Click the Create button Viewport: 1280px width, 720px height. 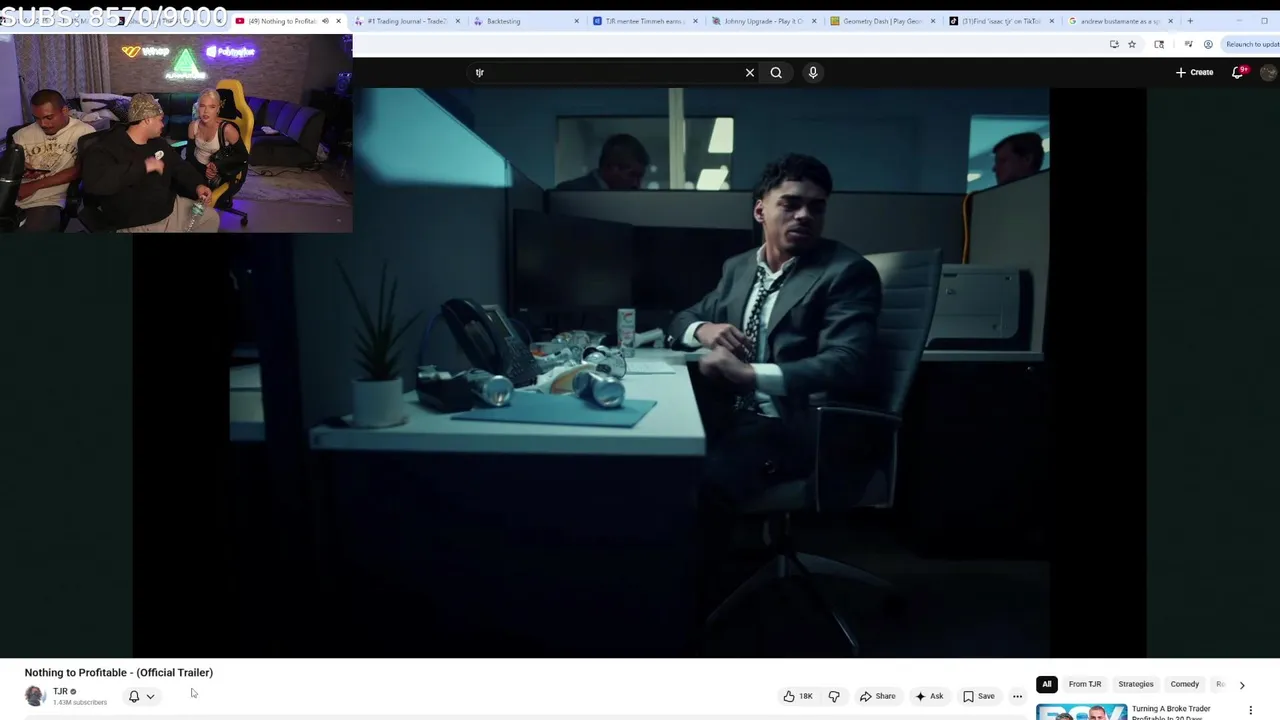(x=1194, y=72)
